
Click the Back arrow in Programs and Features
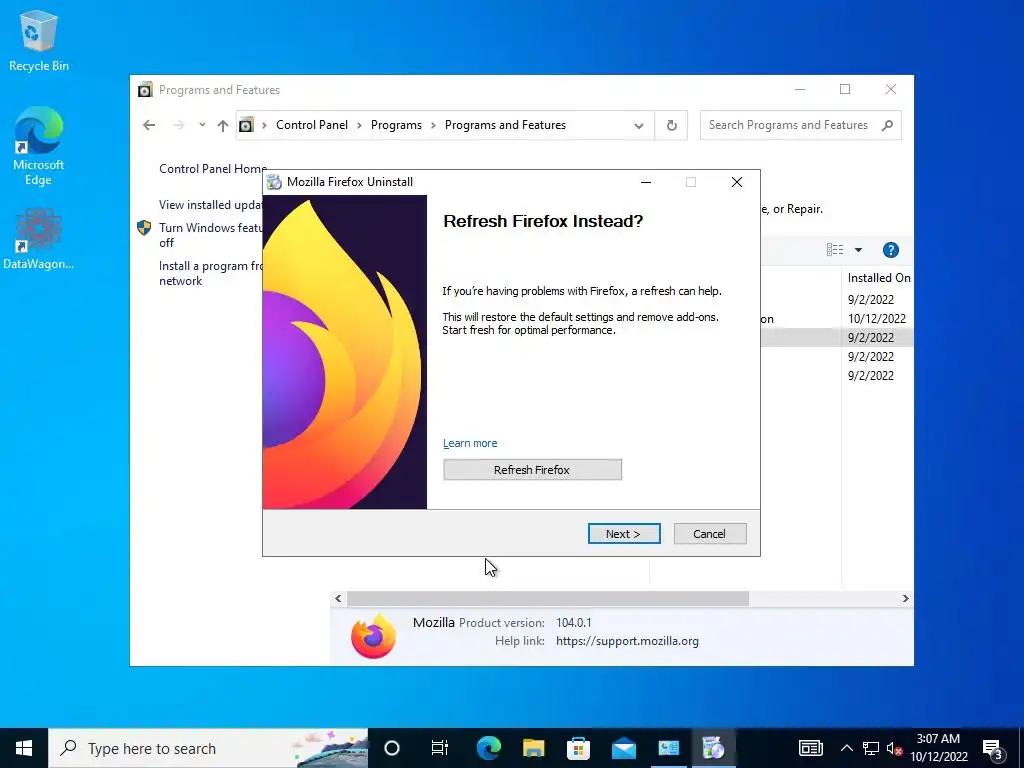click(x=149, y=125)
